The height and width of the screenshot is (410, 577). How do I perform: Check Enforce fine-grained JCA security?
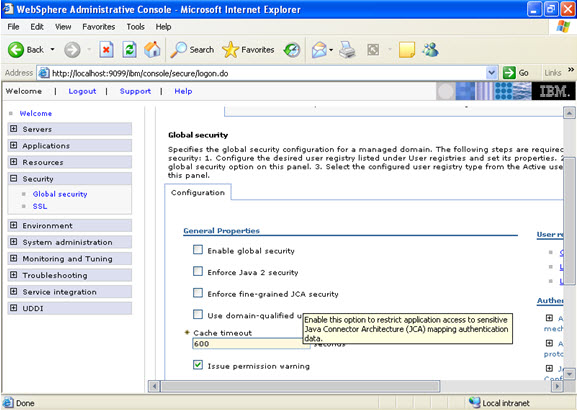[198, 293]
